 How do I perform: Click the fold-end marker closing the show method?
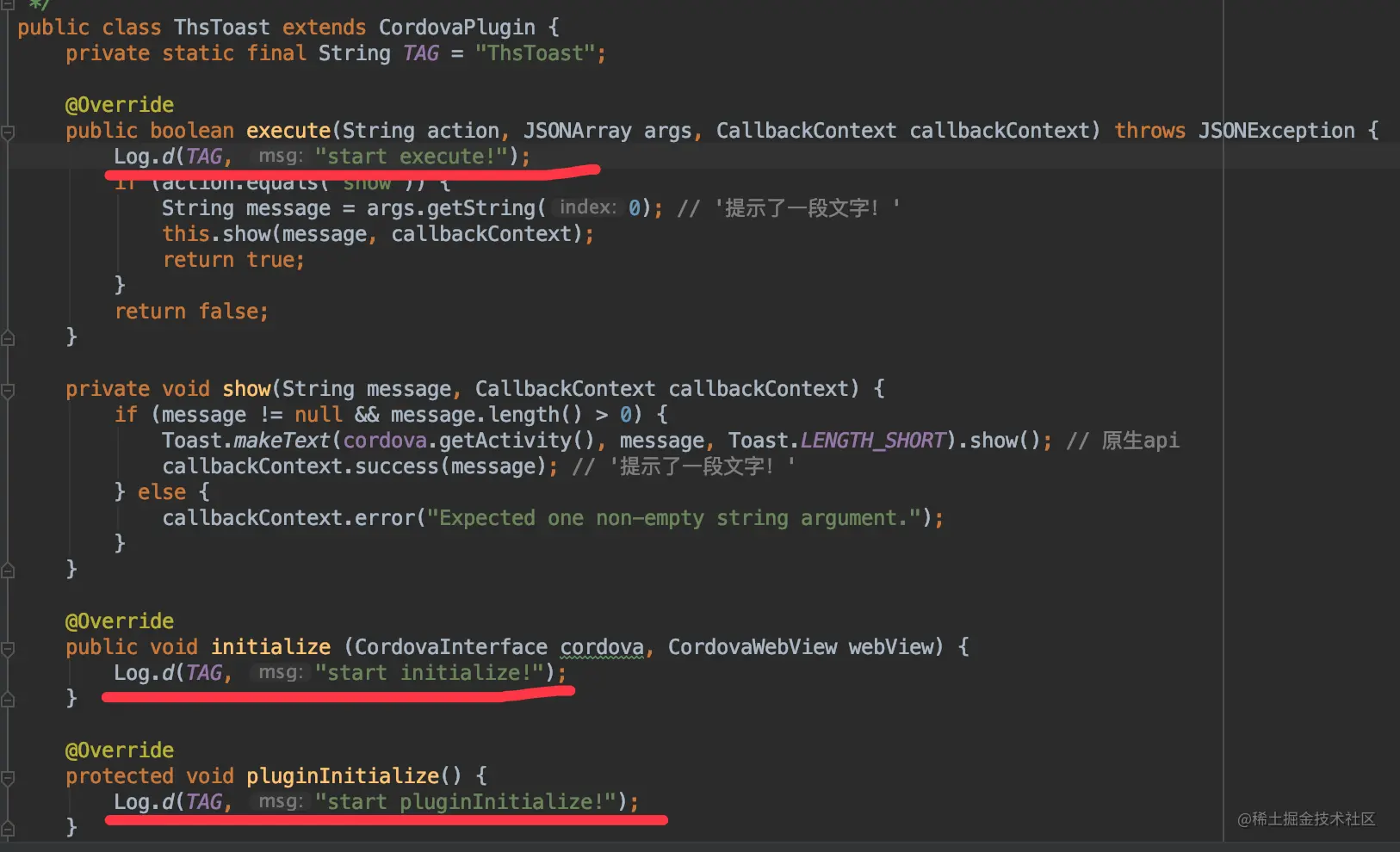click(x=8, y=570)
